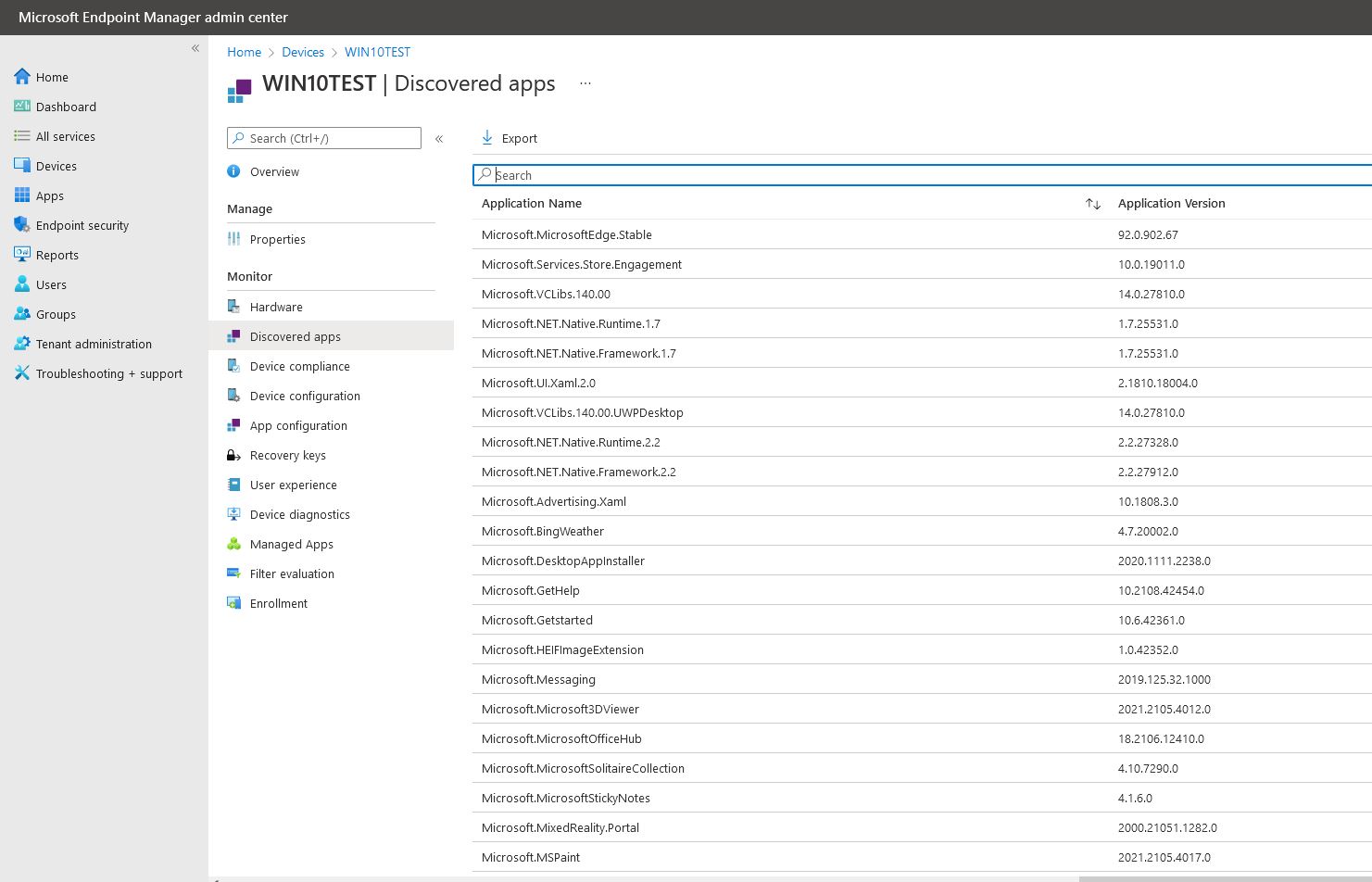Select the Microsoft.MSPaint app row
Viewport: 1372px width, 882px height.
tap(530, 857)
